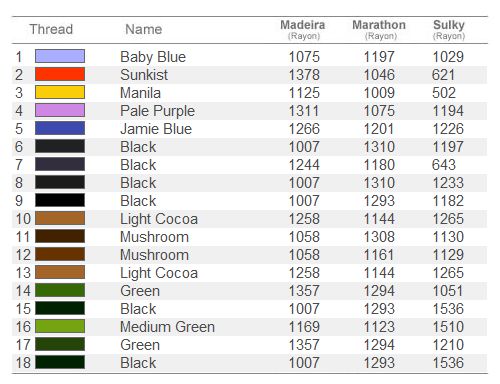Click the Manila yellow thread swatch
Image resolution: width=500 pixels, height=384 pixels.
(x=60, y=92)
